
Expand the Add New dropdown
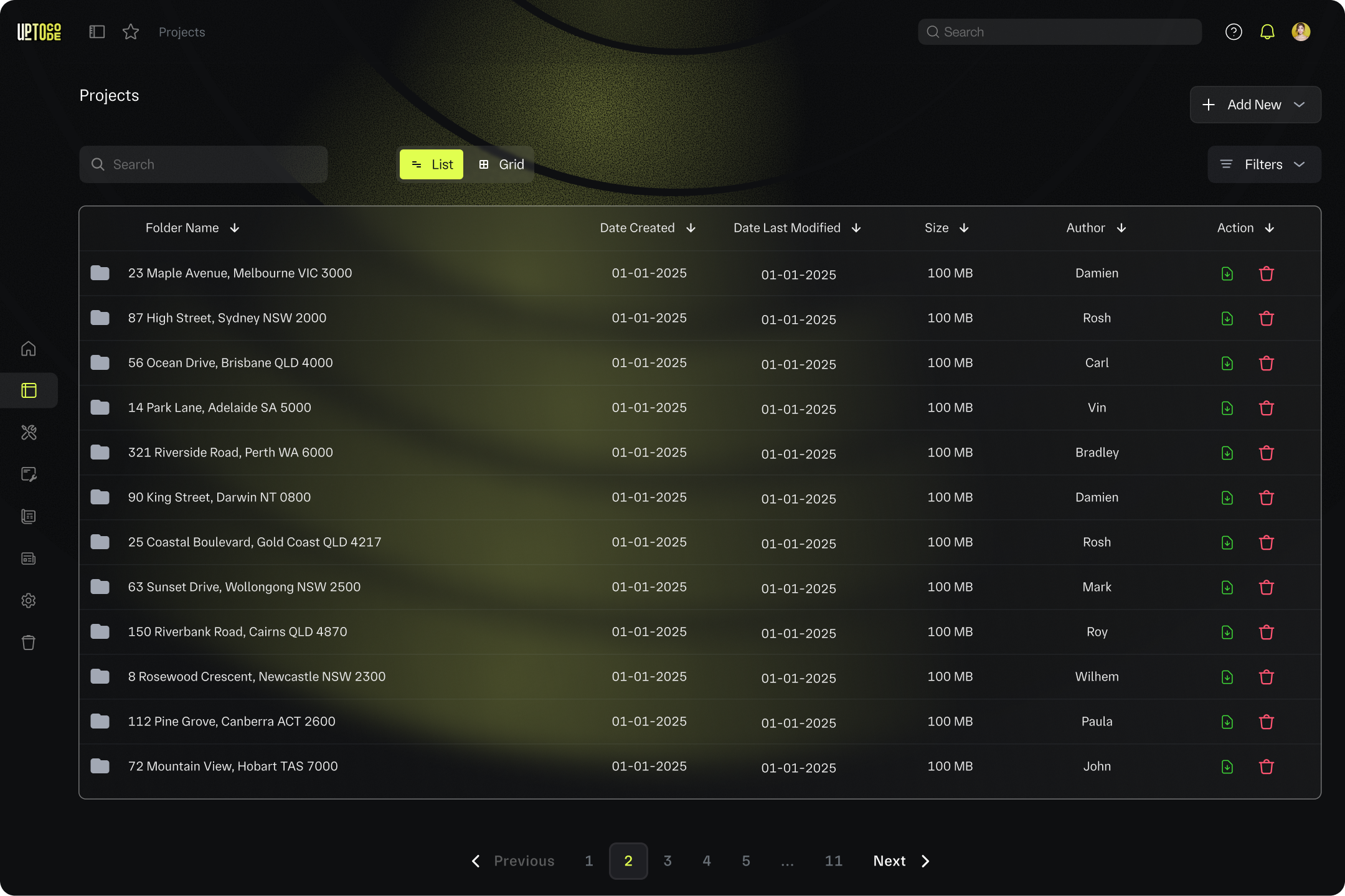coord(1255,105)
